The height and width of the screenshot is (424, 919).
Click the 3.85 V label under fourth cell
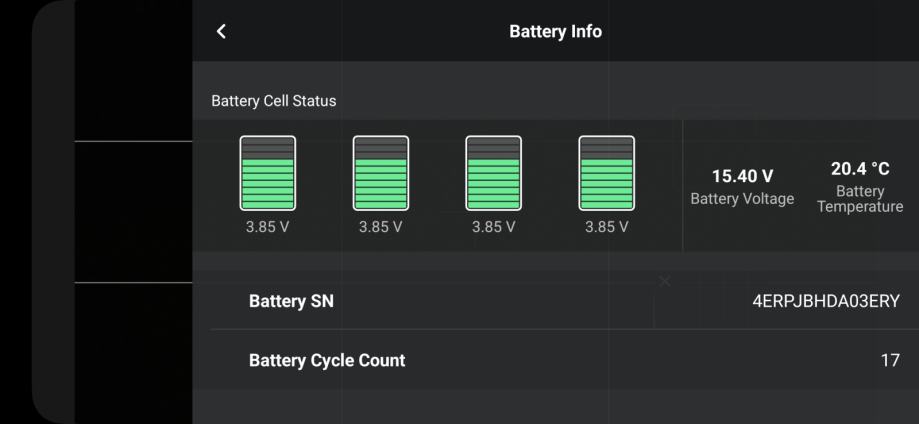pyautogui.click(x=606, y=227)
